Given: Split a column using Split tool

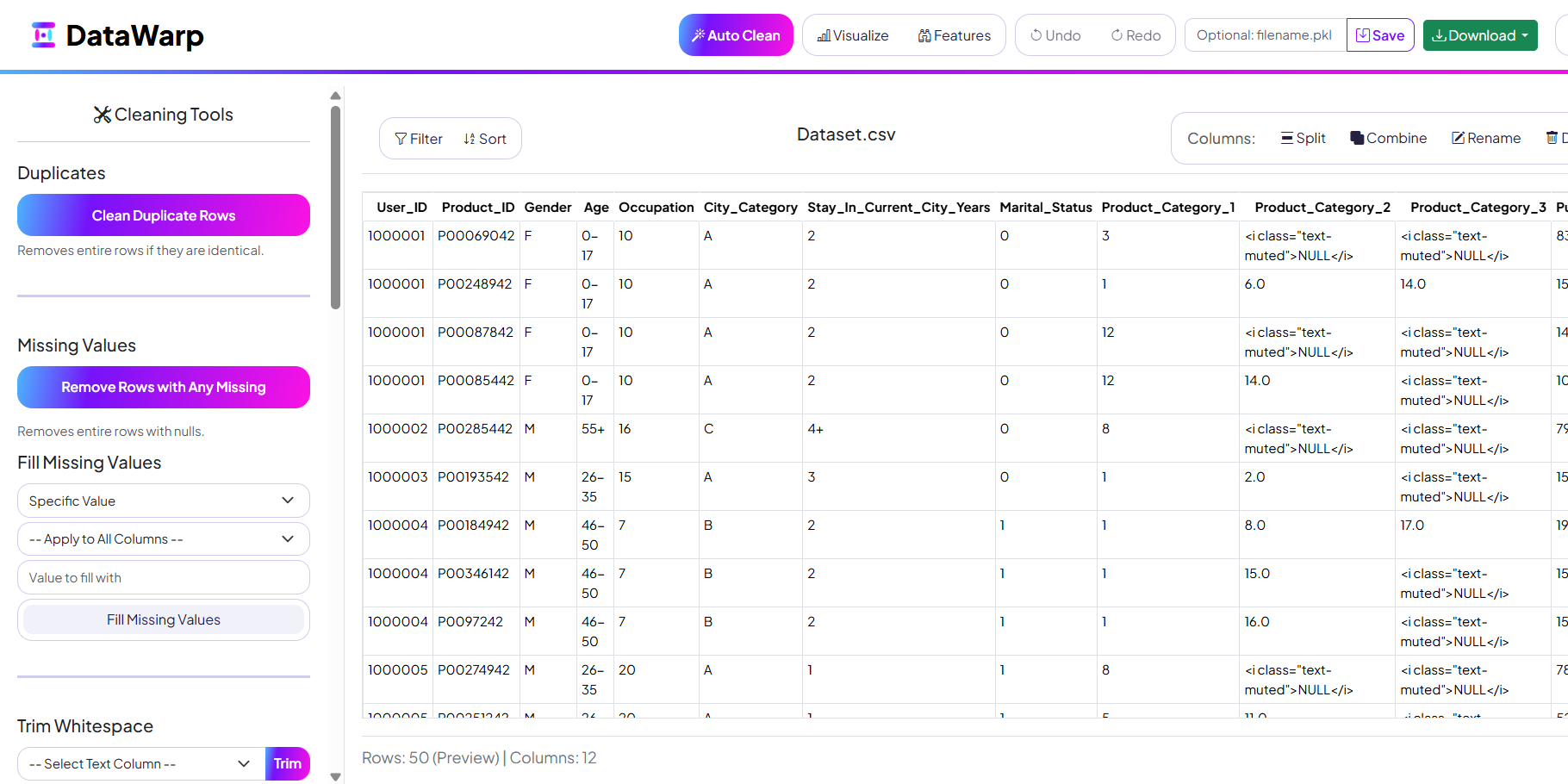Looking at the screenshot, I should coord(1303,138).
